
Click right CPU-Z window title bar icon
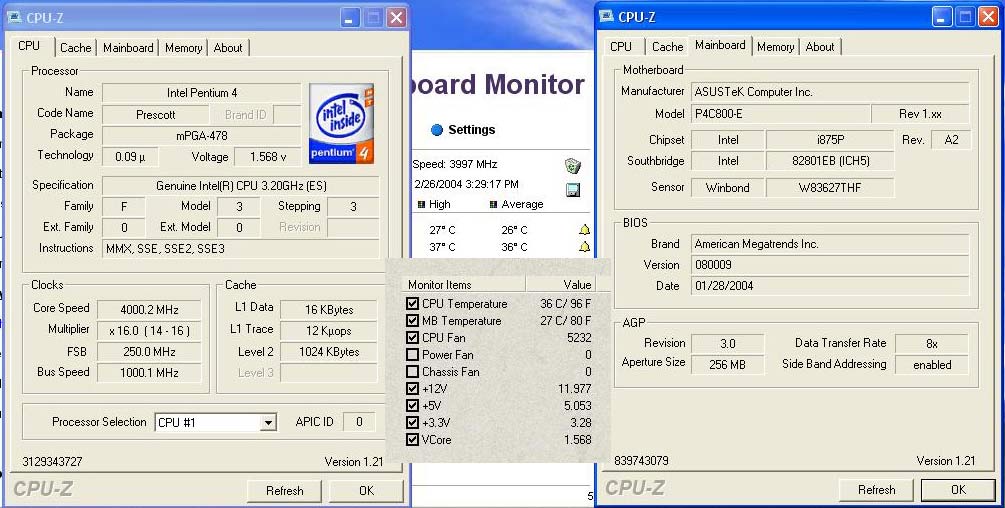pos(606,16)
